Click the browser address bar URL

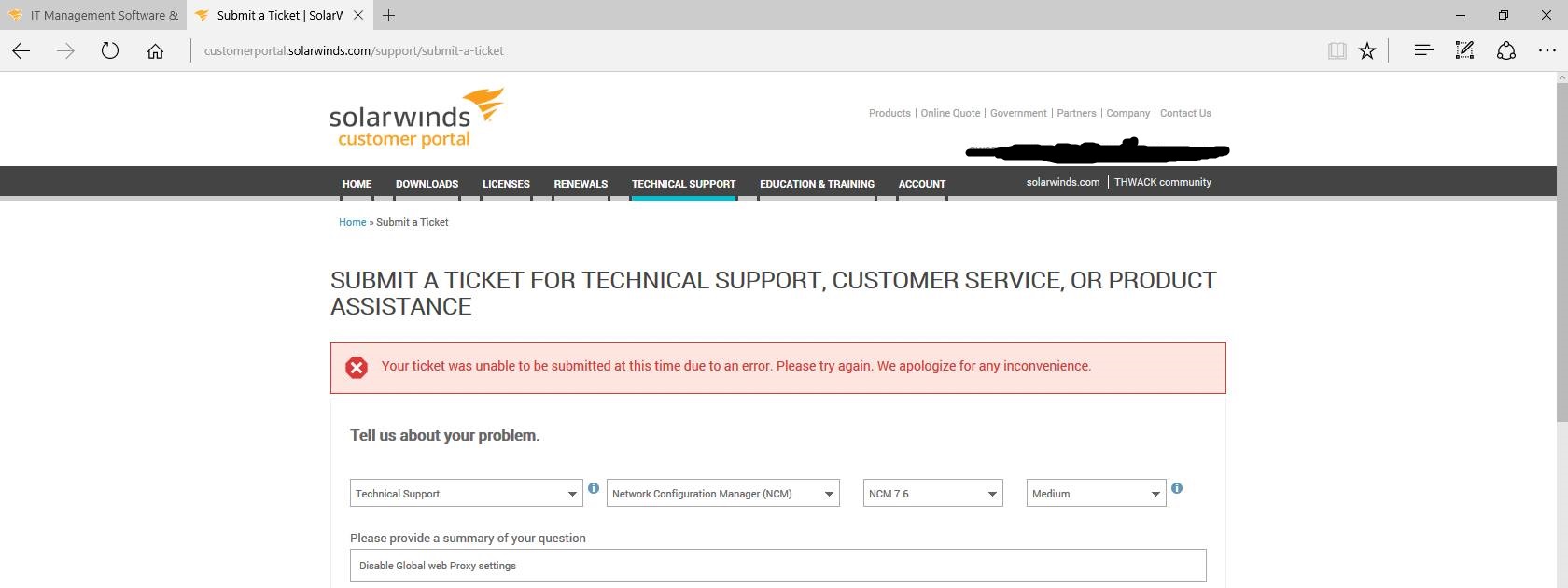pos(354,51)
